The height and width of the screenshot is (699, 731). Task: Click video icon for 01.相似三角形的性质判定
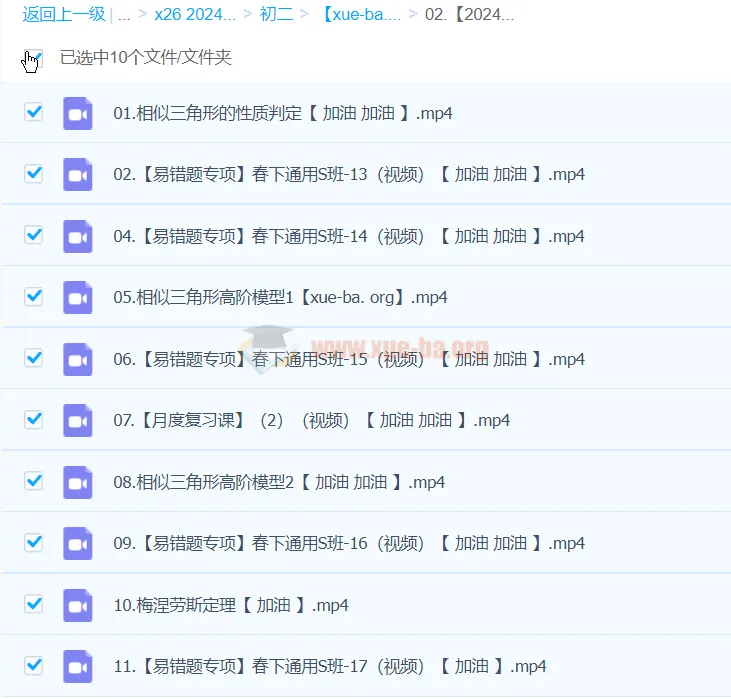point(78,113)
